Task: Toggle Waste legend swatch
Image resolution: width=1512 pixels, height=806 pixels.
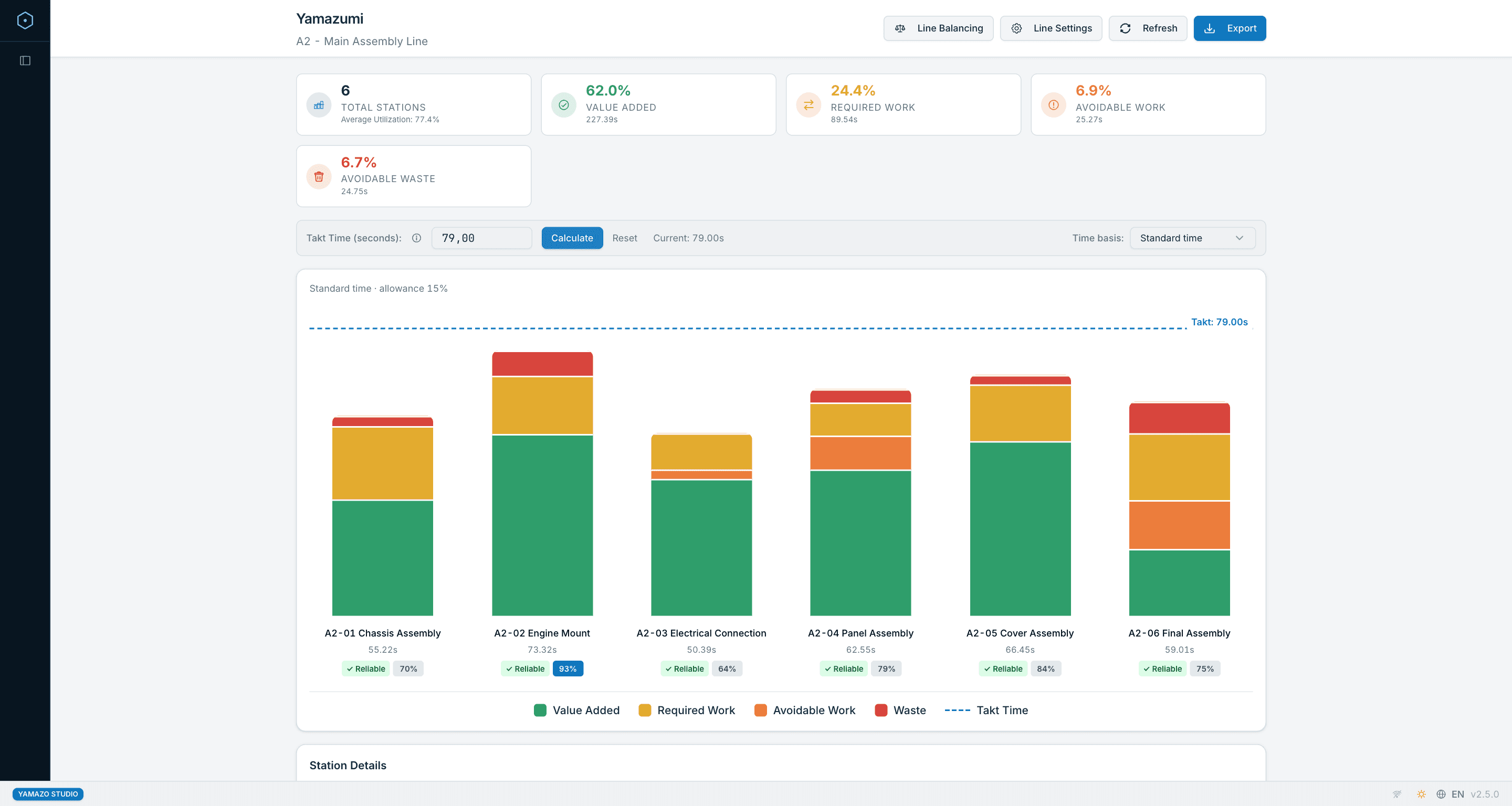Action: click(x=880, y=710)
